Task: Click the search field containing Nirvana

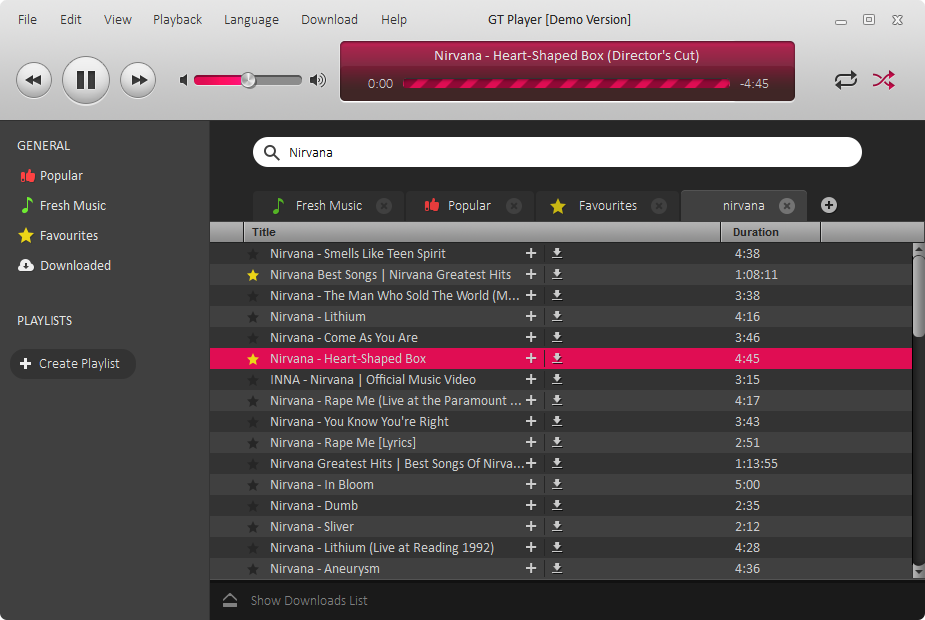Action: 557,153
